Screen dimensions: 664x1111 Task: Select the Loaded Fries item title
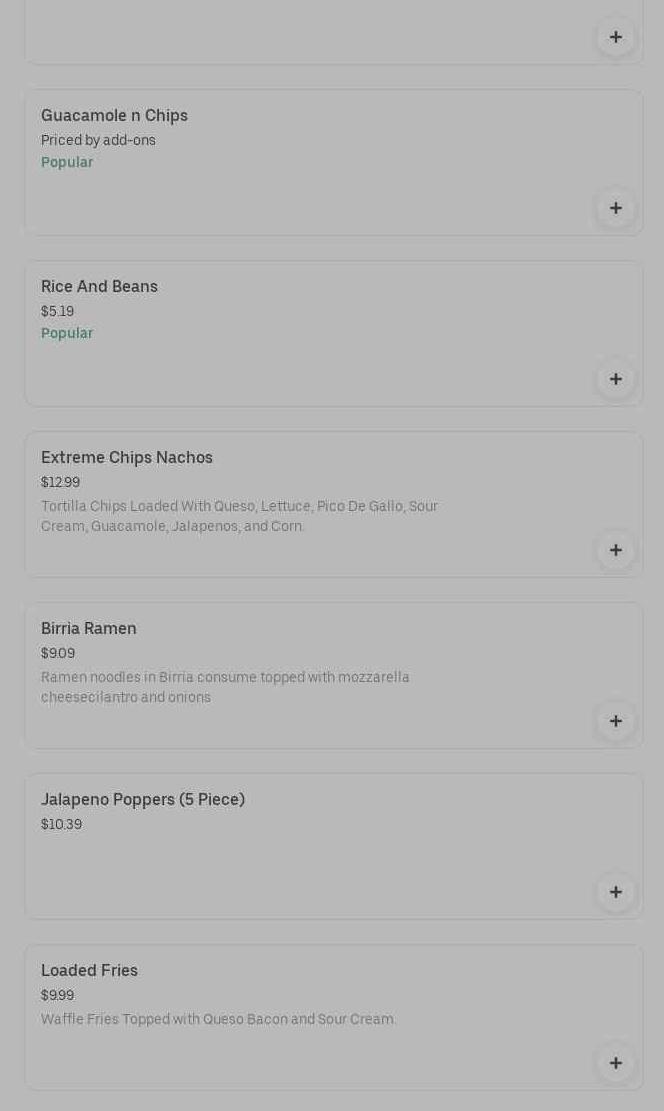pyautogui.click(x=89, y=970)
